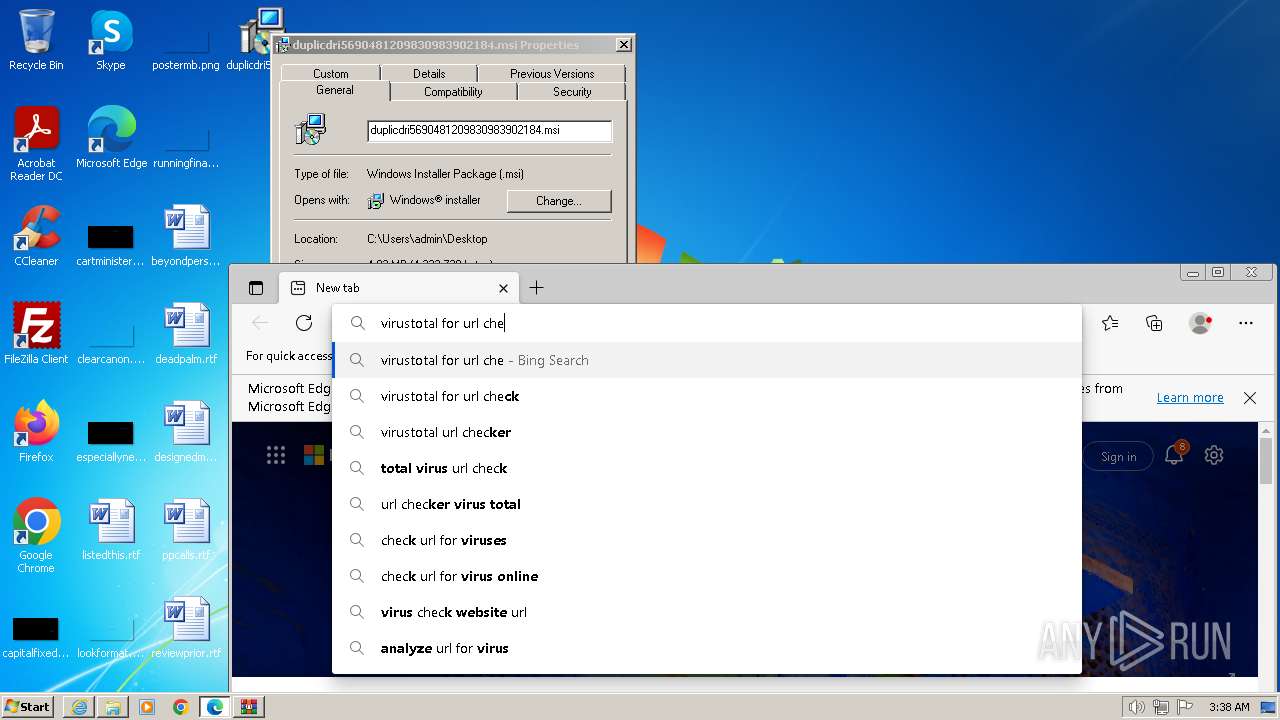The height and width of the screenshot is (720, 1280).
Task: Select beyondpers document icon
Action: (x=186, y=236)
